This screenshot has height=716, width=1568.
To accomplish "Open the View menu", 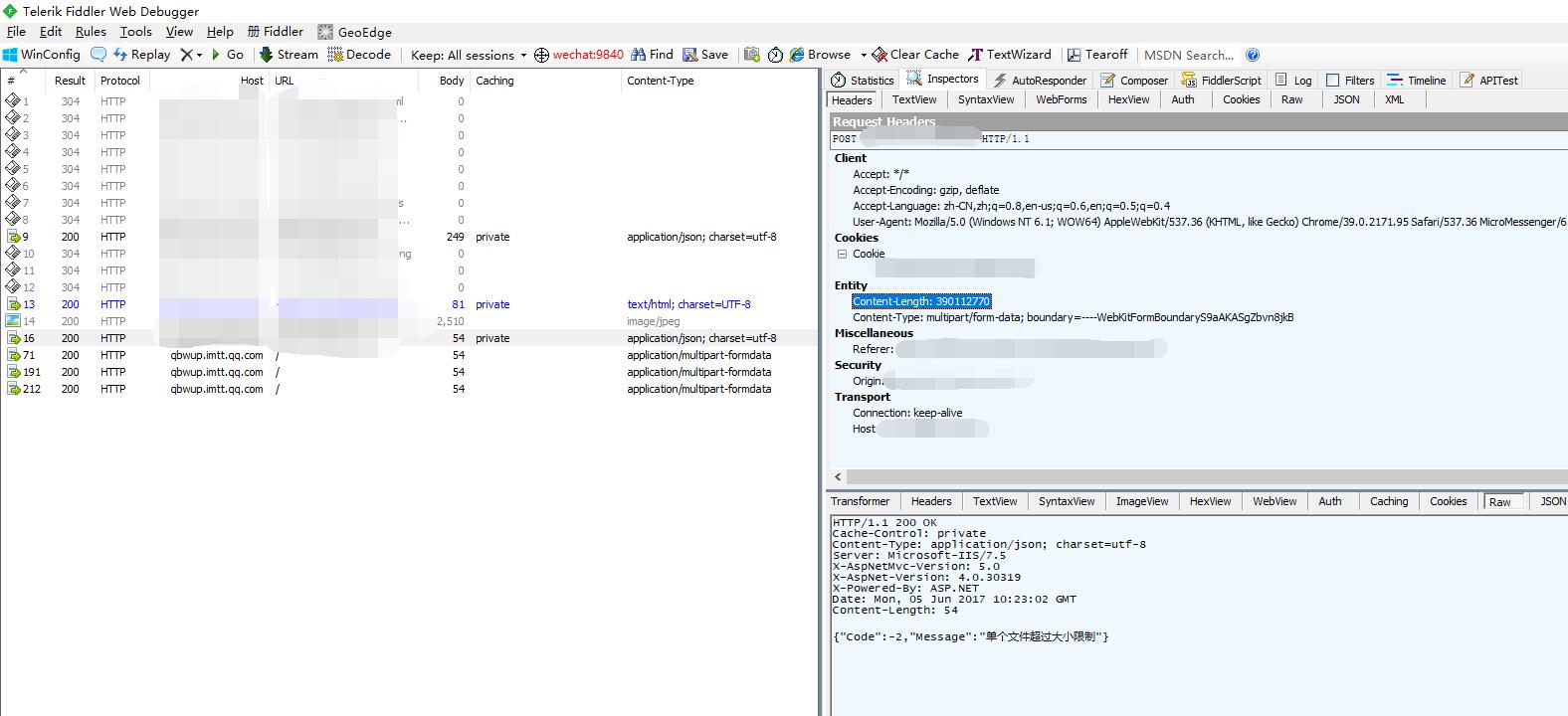I will point(179,32).
